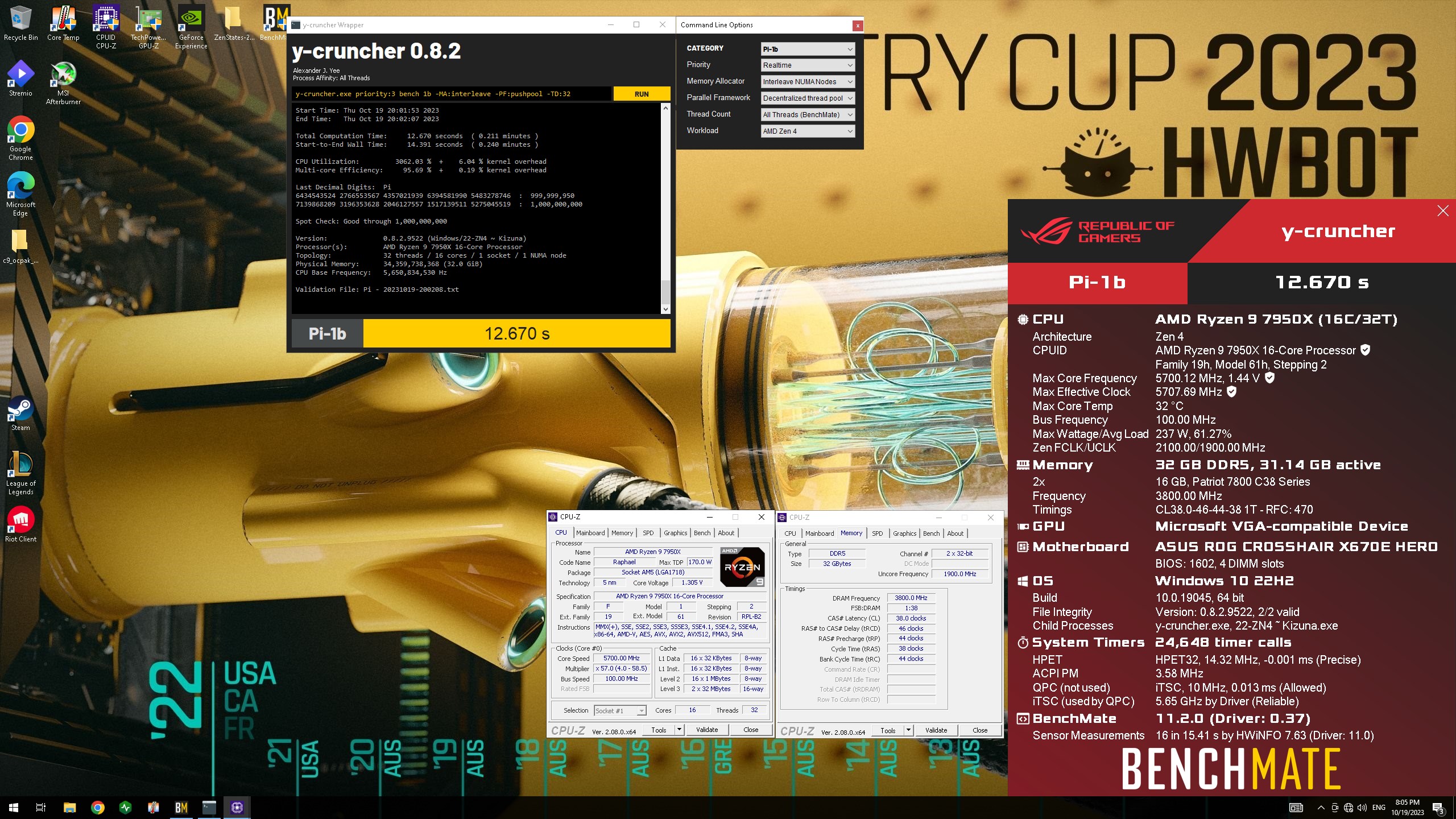Open the Recycle Bin desktop icon
Viewport: 1456px width, 819px height.
click(x=20, y=24)
